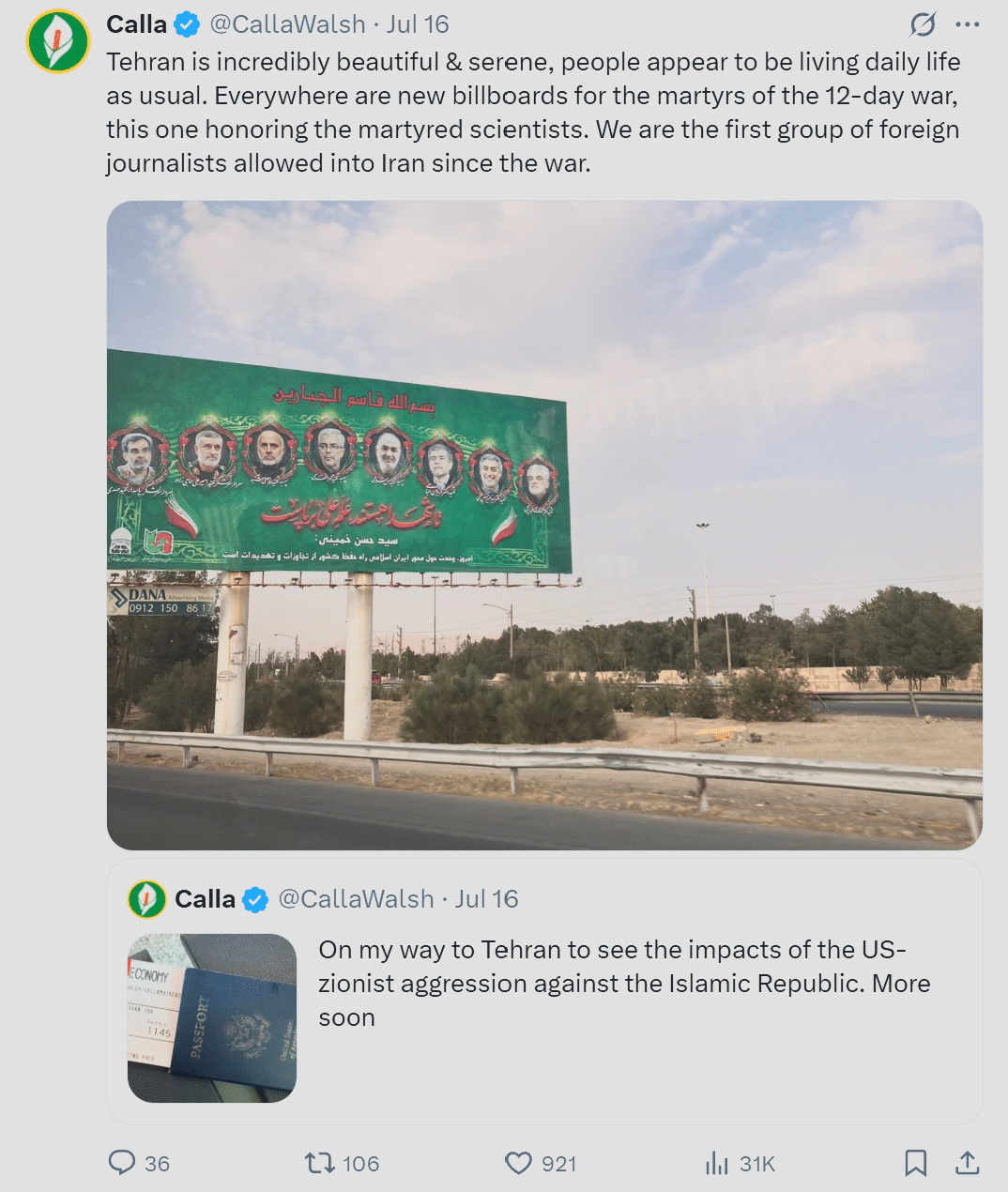Open the Calla display name link

(137, 24)
